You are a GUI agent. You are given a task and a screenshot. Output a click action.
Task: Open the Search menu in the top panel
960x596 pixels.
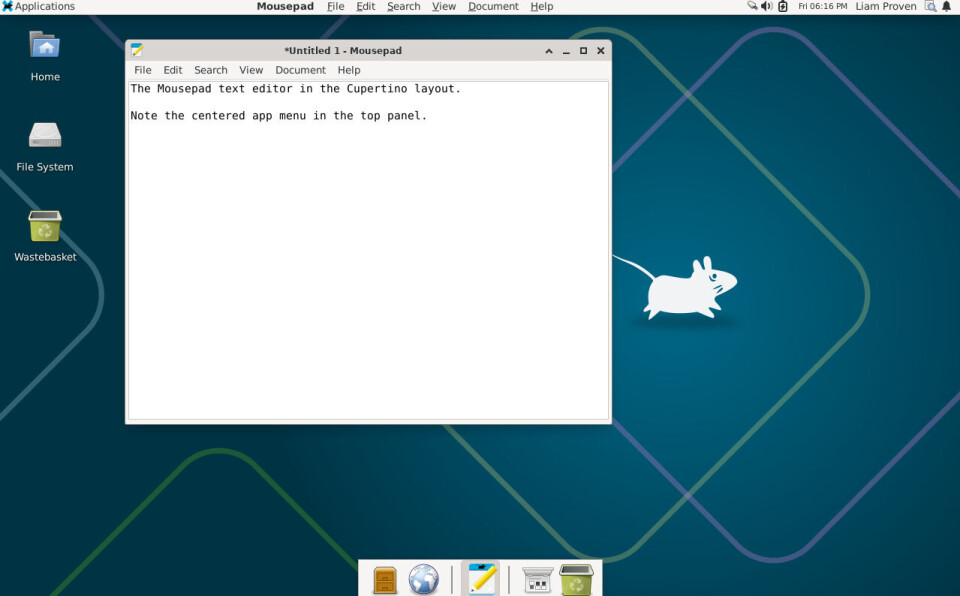point(403,6)
